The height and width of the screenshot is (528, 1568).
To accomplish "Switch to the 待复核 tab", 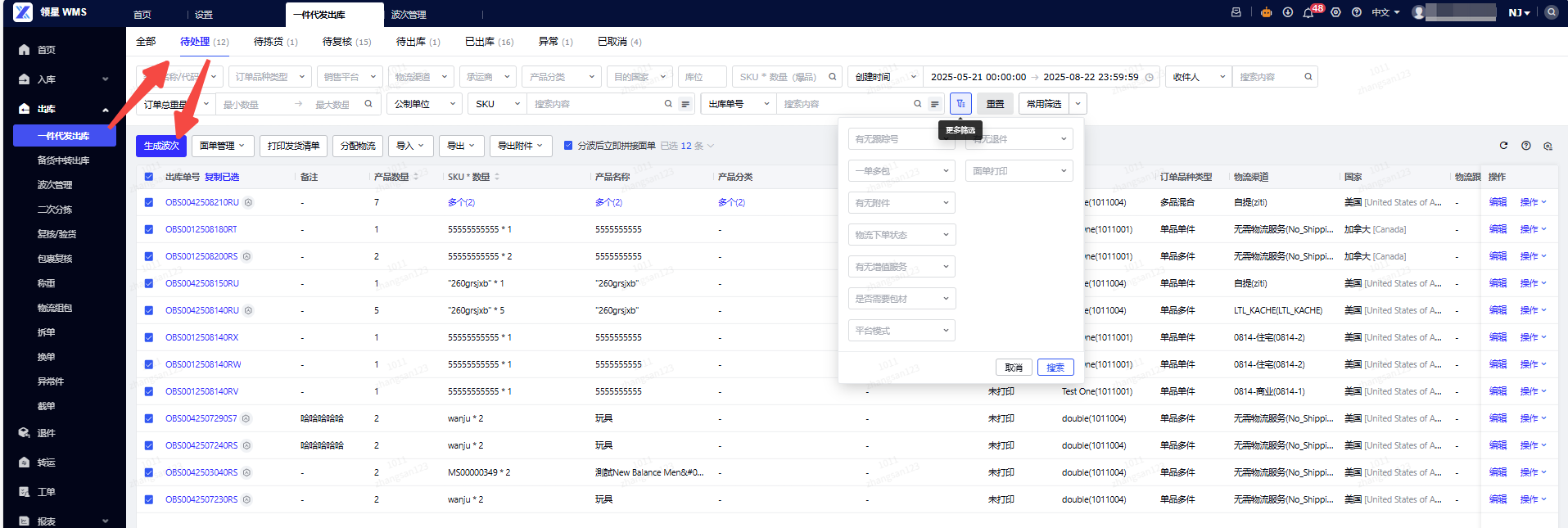I will click(x=346, y=42).
